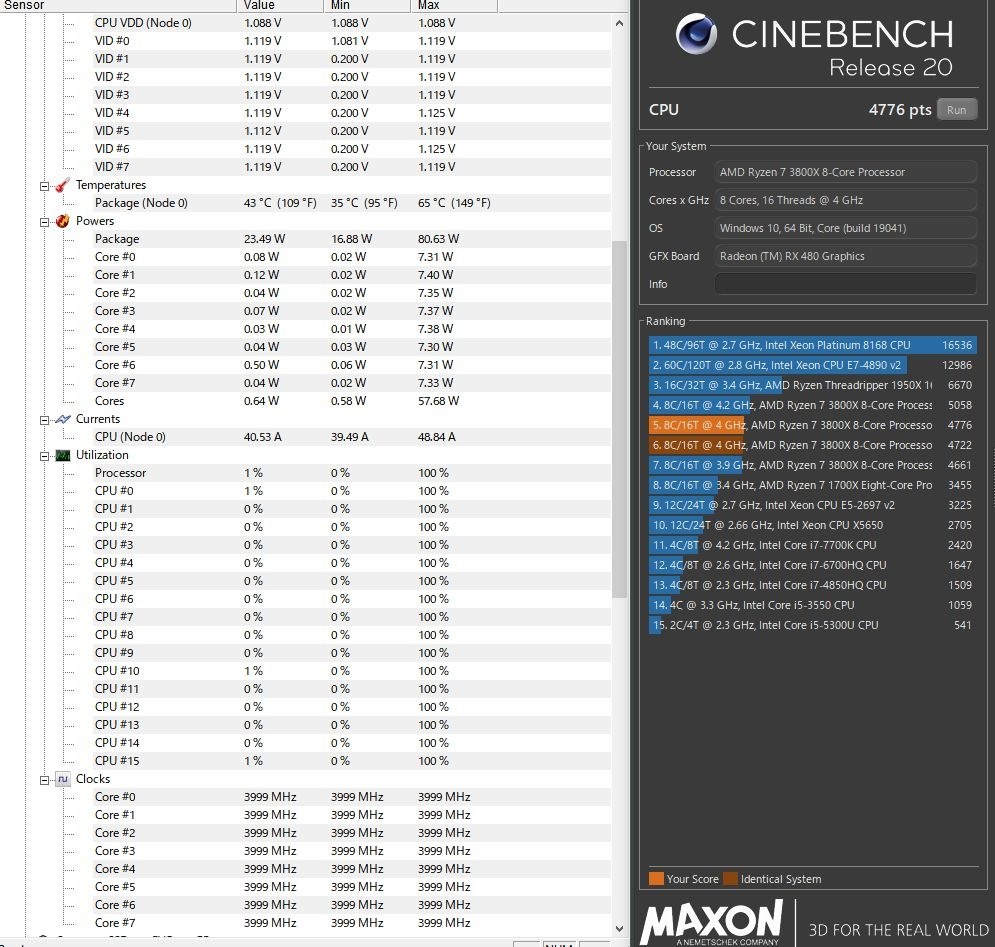Click the Sensor column header
The width and height of the screenshot is (995, 947).
(x=118, y=6)
